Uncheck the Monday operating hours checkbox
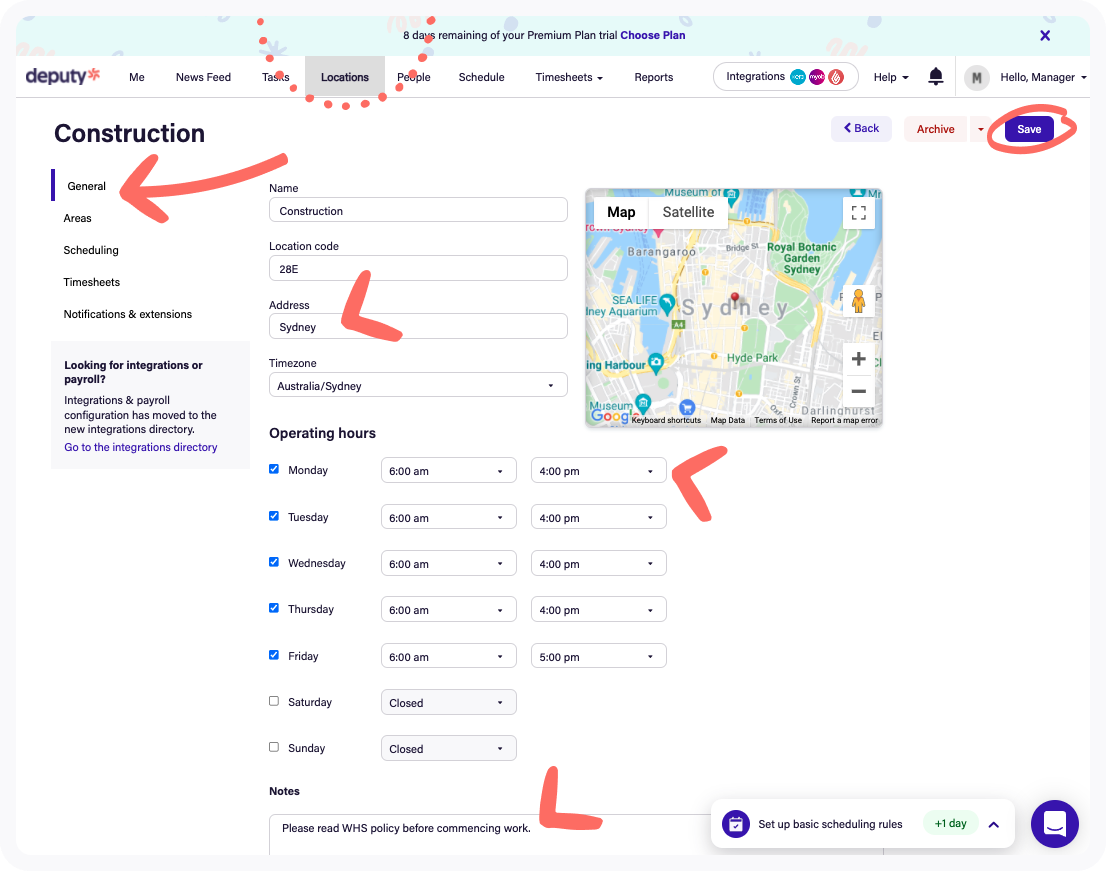Image resolution: width=1106 pixels, height=871 pixels. click(274, 469)
